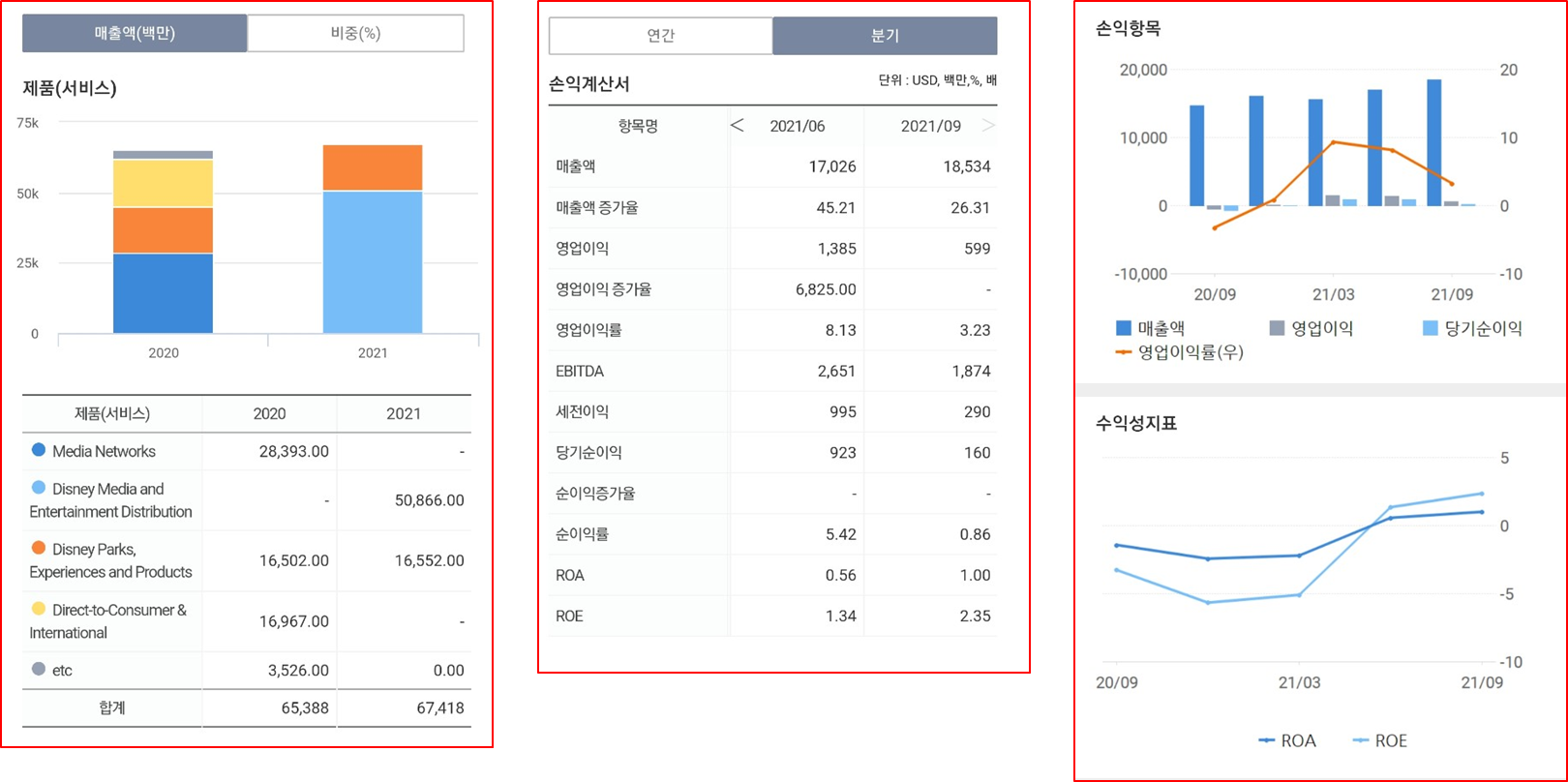Toggle 영업이익률(우) legend line
This screenshot has height=782, width=1568.
1179,352
